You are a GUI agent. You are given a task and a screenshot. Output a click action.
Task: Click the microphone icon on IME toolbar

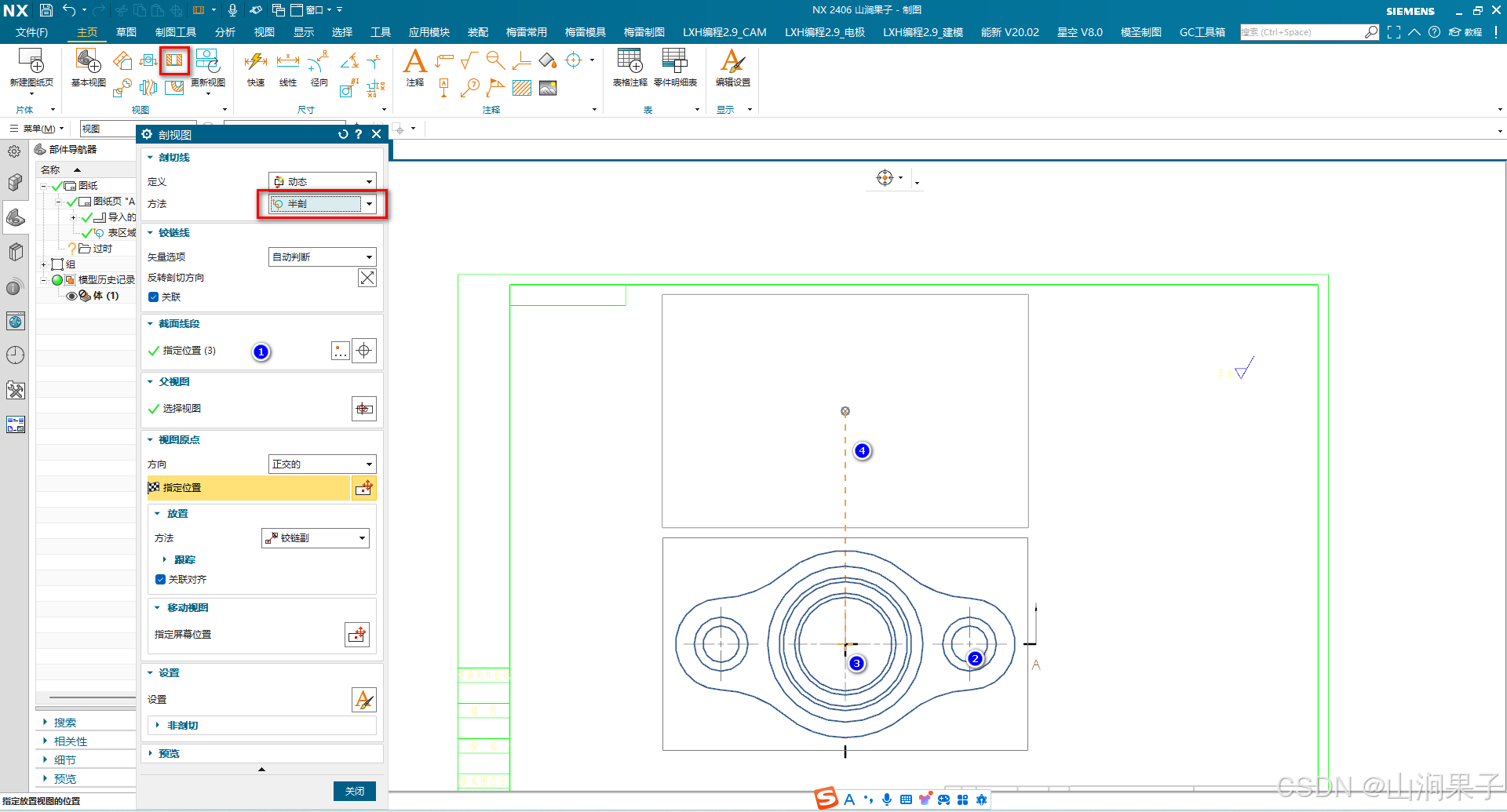[x=886, y=799]
